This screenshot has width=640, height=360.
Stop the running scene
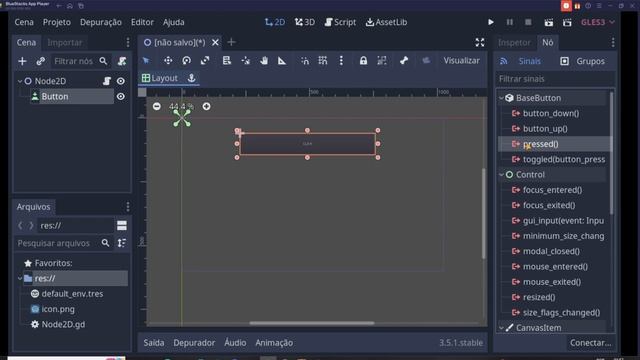tap(528, 22)
